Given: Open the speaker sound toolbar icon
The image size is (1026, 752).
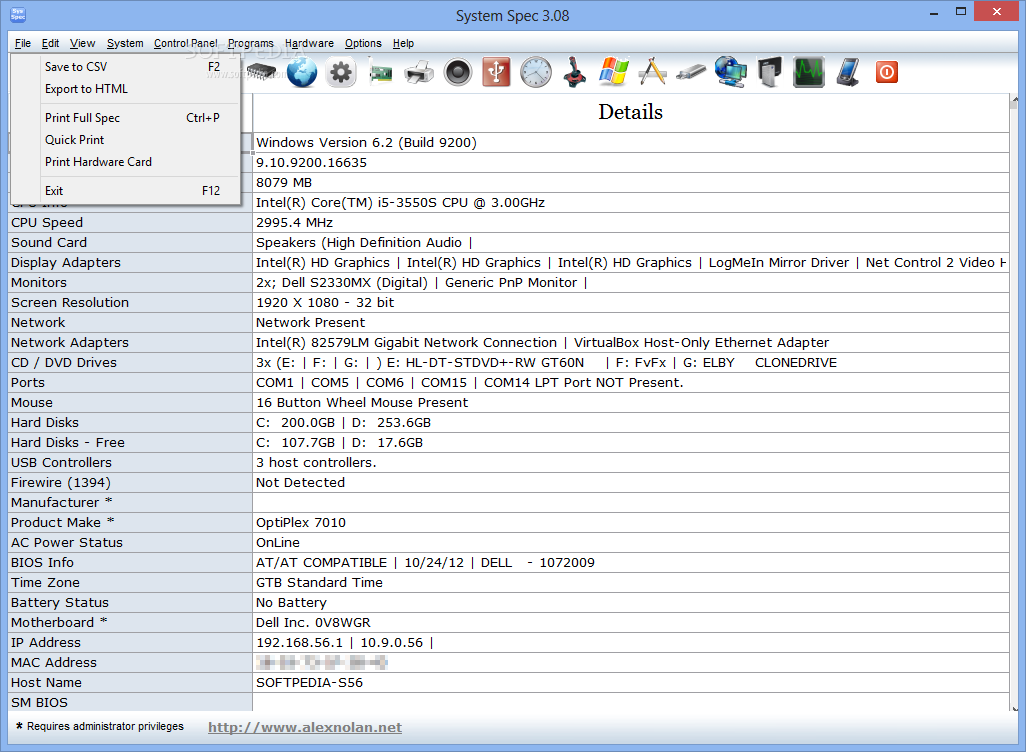Looking at the screenshot, I should [458, 72].
